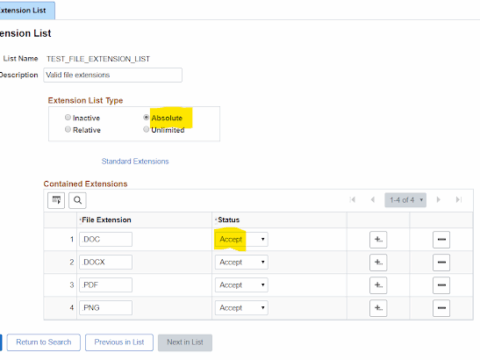Screen dimensions: 480x360
Task: Delete the DOC extension row
Action: coord(441,239)
